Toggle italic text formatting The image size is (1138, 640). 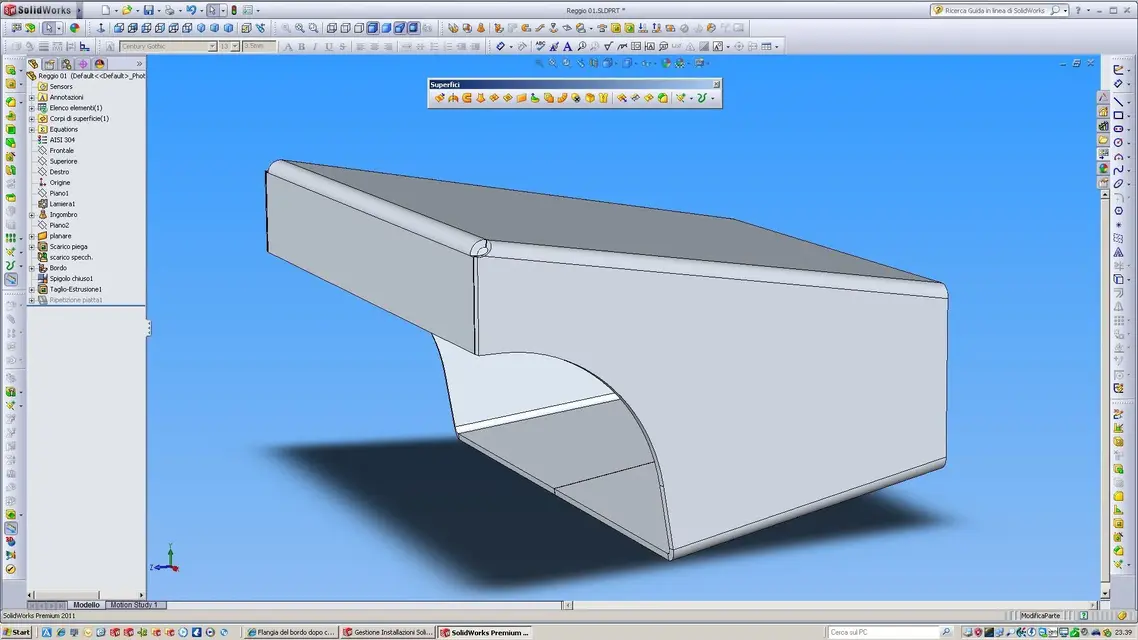tap(315, 46)
